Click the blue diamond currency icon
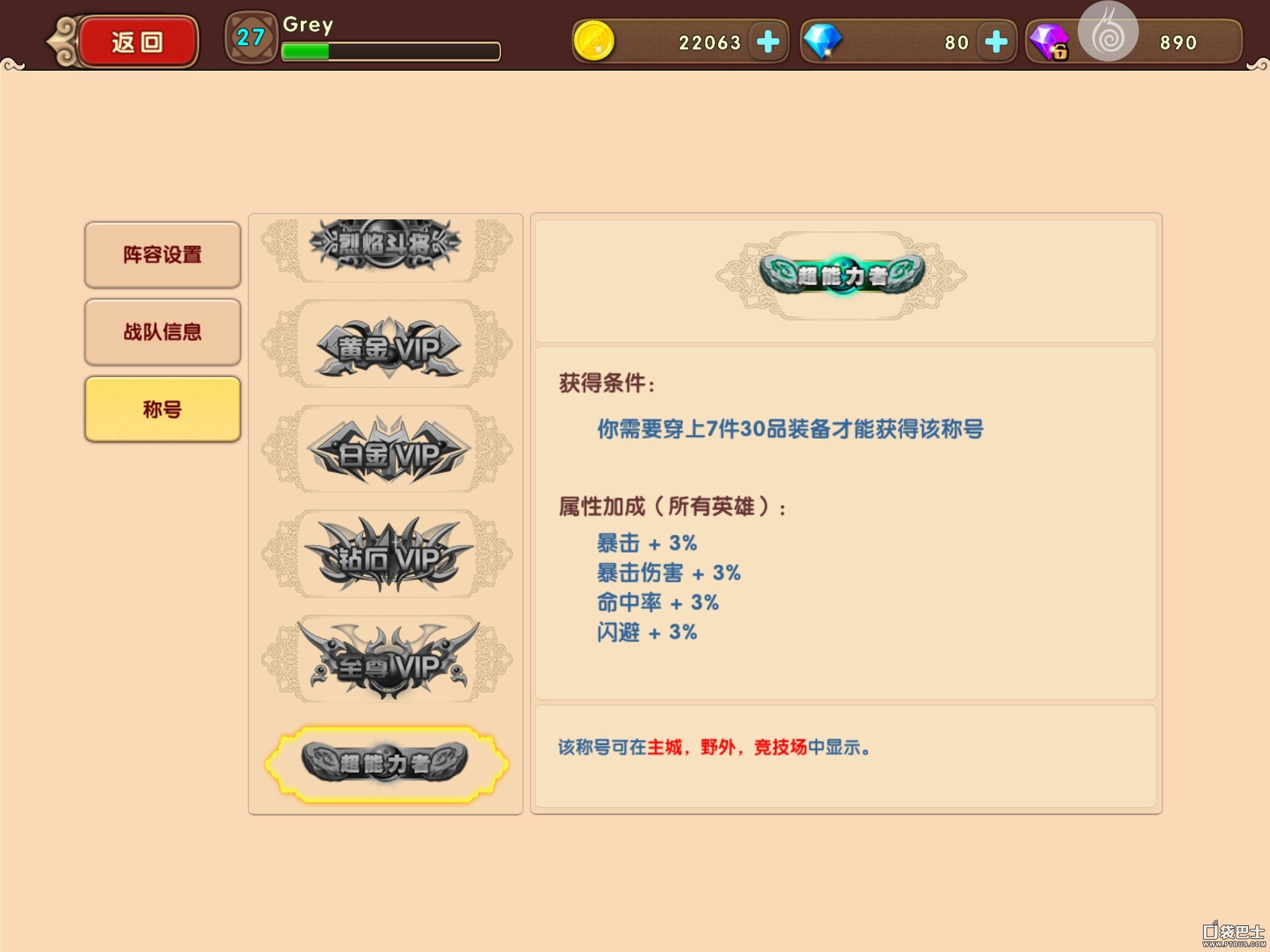The width and height of the screenshot is (1270, 952). (x=822, y=42)
